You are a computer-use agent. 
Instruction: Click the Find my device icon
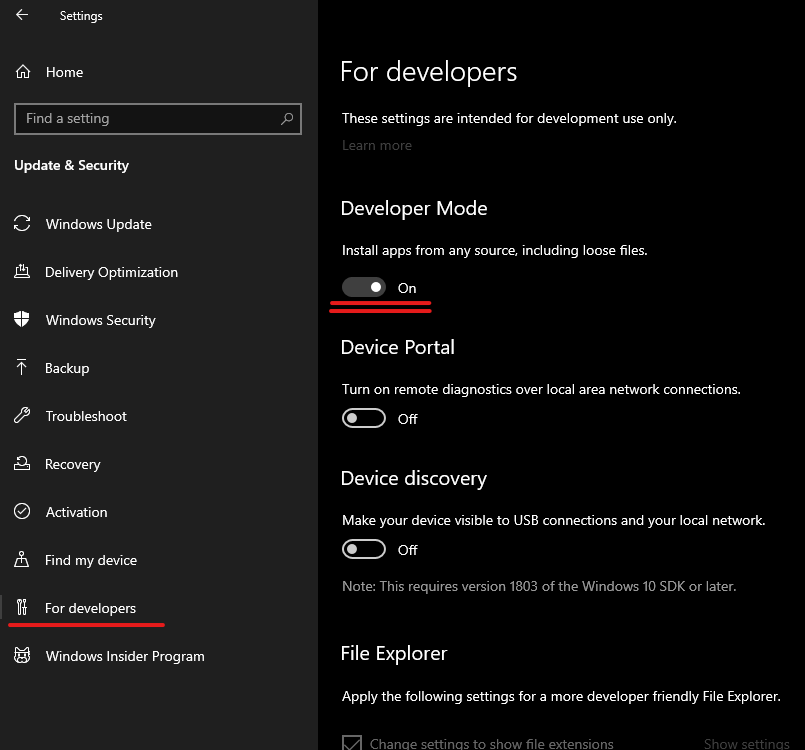[22, 559]
